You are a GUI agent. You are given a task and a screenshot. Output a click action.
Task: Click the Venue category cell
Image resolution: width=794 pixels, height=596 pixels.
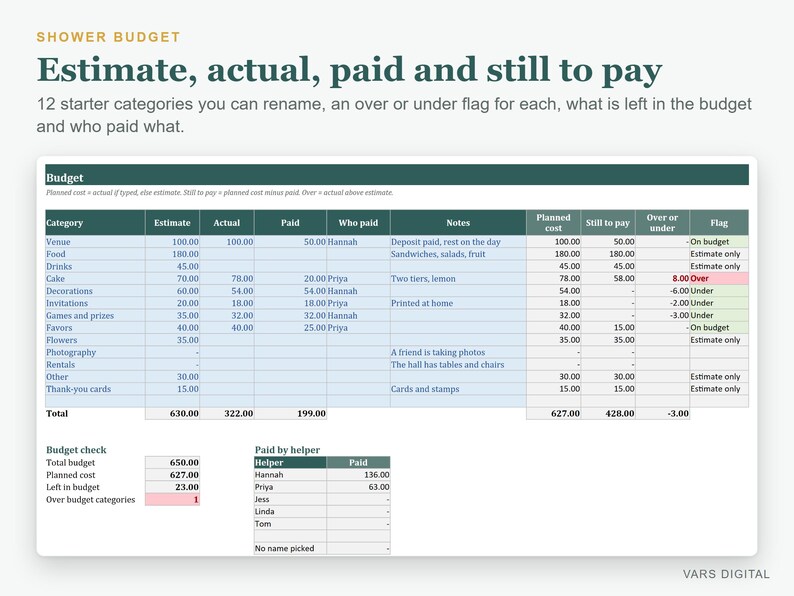95,242
